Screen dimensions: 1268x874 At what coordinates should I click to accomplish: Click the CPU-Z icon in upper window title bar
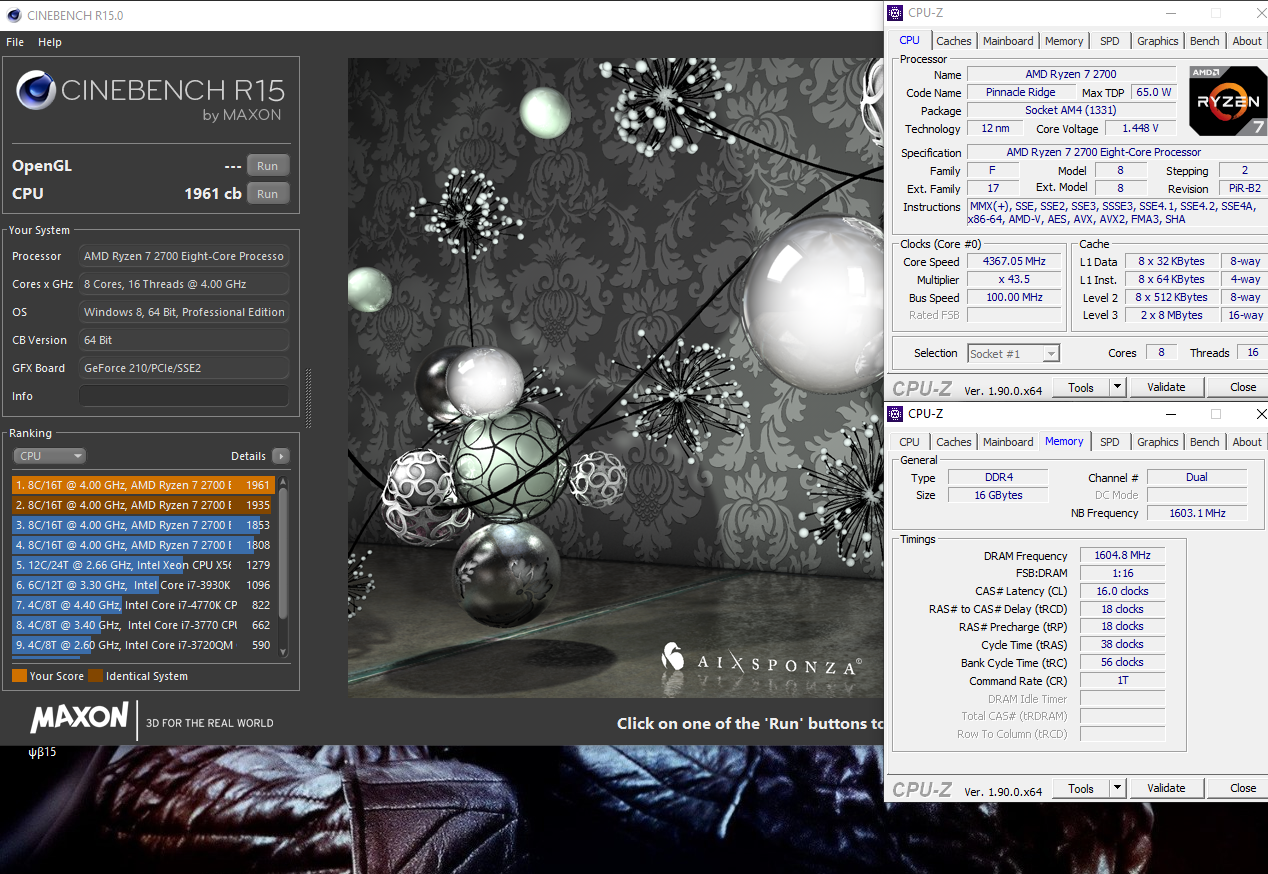point(894,13)
